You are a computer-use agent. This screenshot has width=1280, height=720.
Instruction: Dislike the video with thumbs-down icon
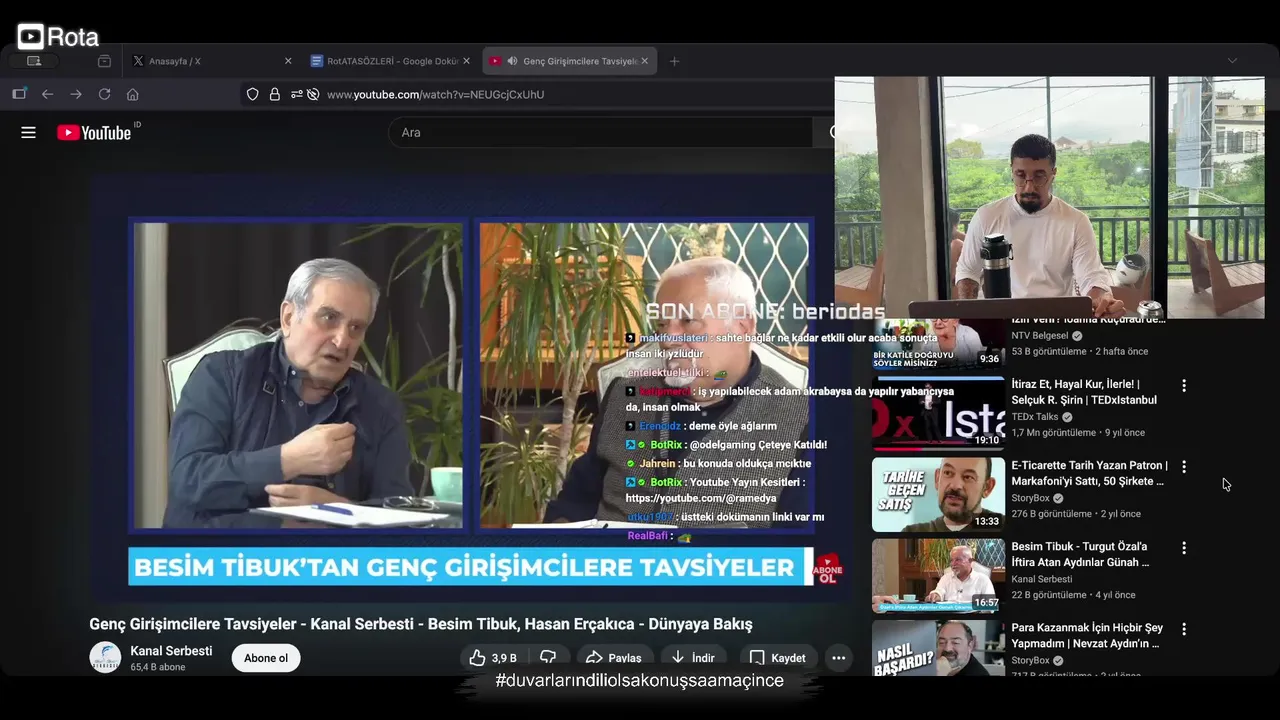pos(548,658)
